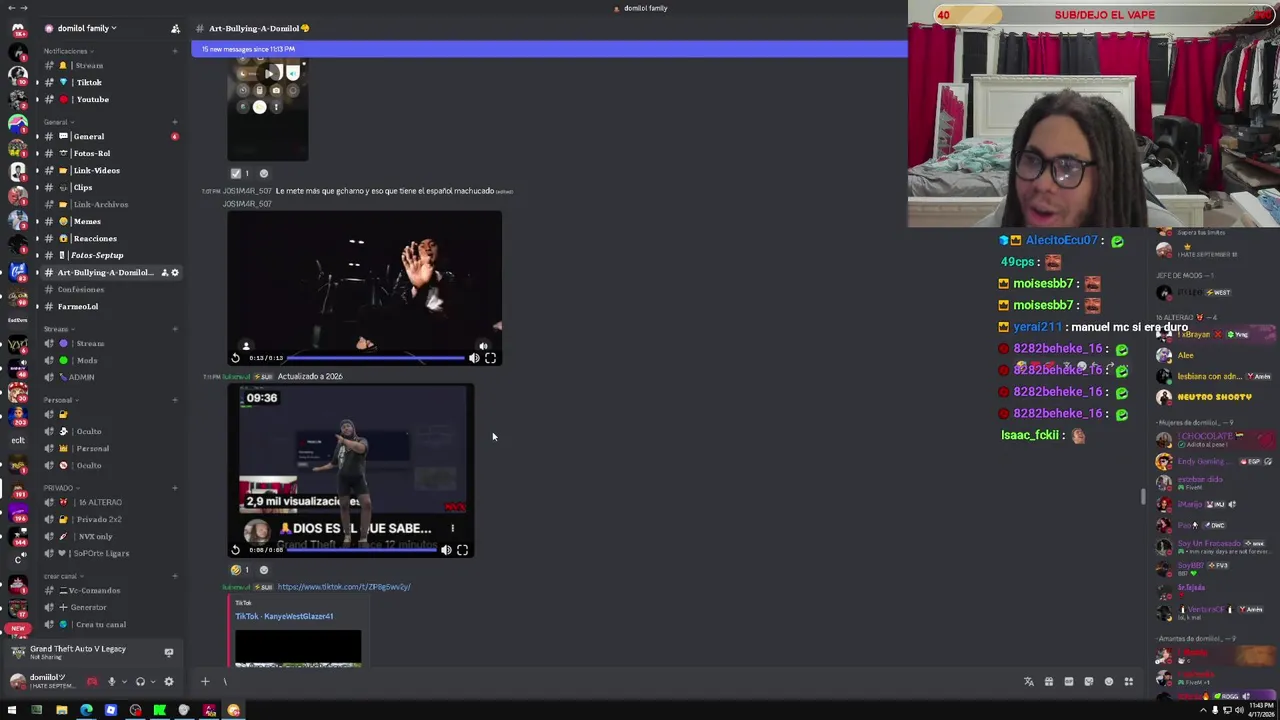Open File Explorer from the taskbar

click(61, 710)
